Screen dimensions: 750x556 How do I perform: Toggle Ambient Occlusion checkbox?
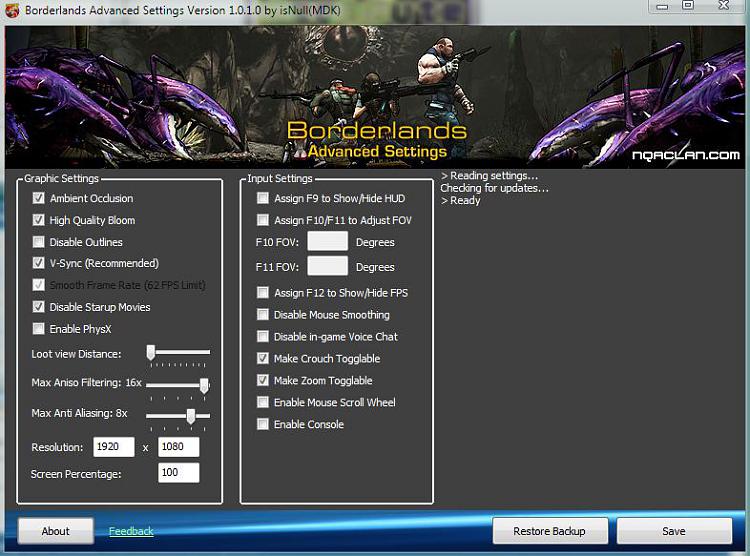(x=38, y=198)
